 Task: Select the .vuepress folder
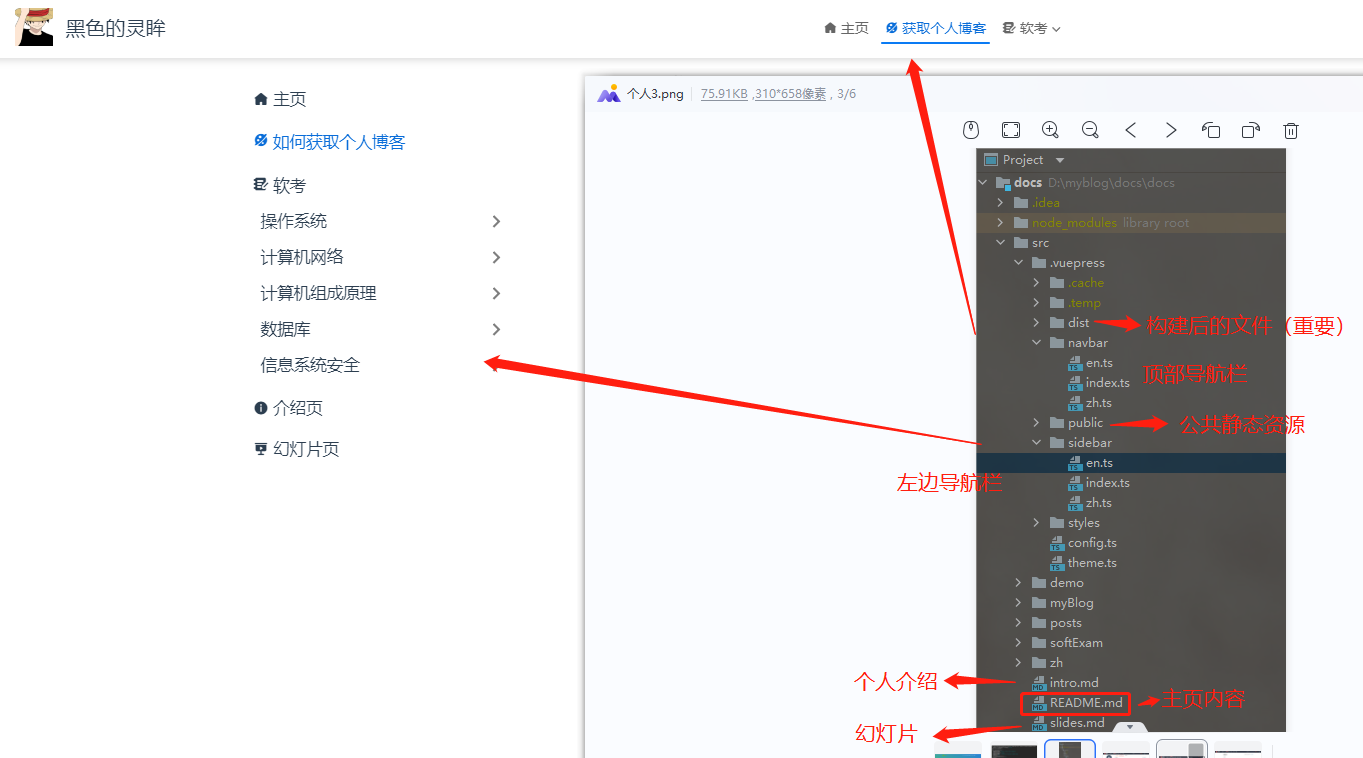[1068, 263]
